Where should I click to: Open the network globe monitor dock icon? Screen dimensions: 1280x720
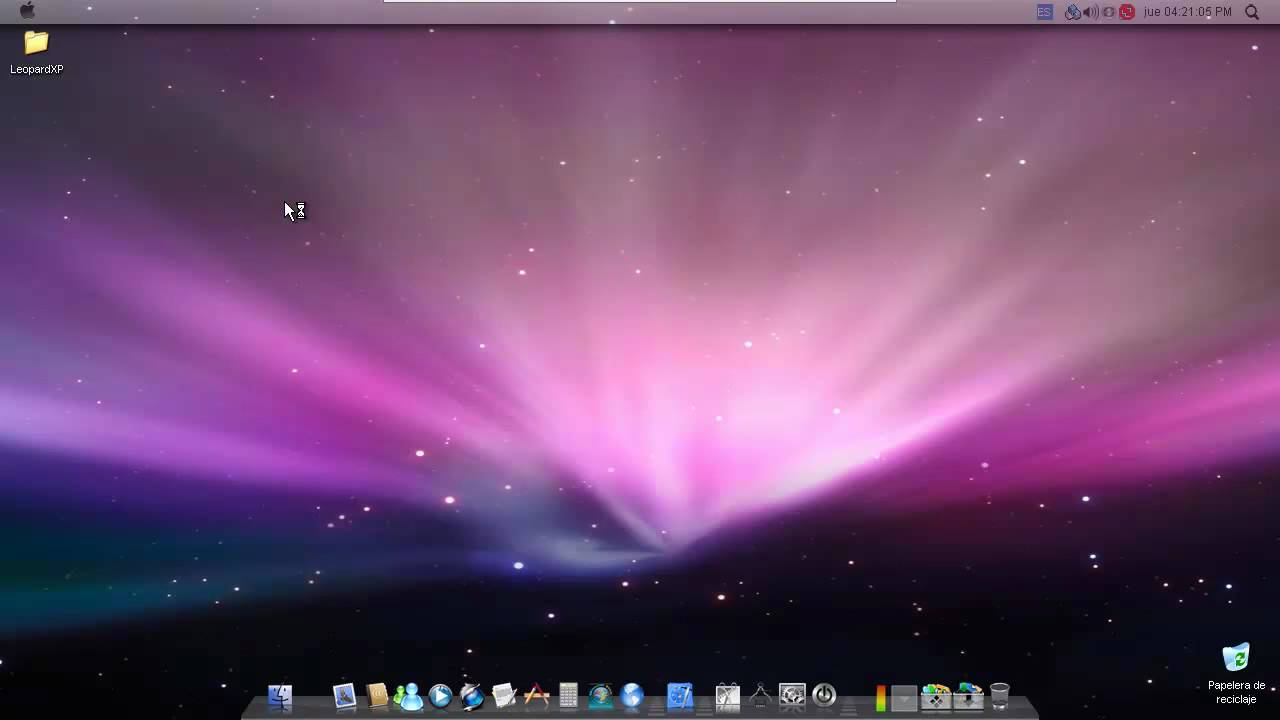coord(600,696)
